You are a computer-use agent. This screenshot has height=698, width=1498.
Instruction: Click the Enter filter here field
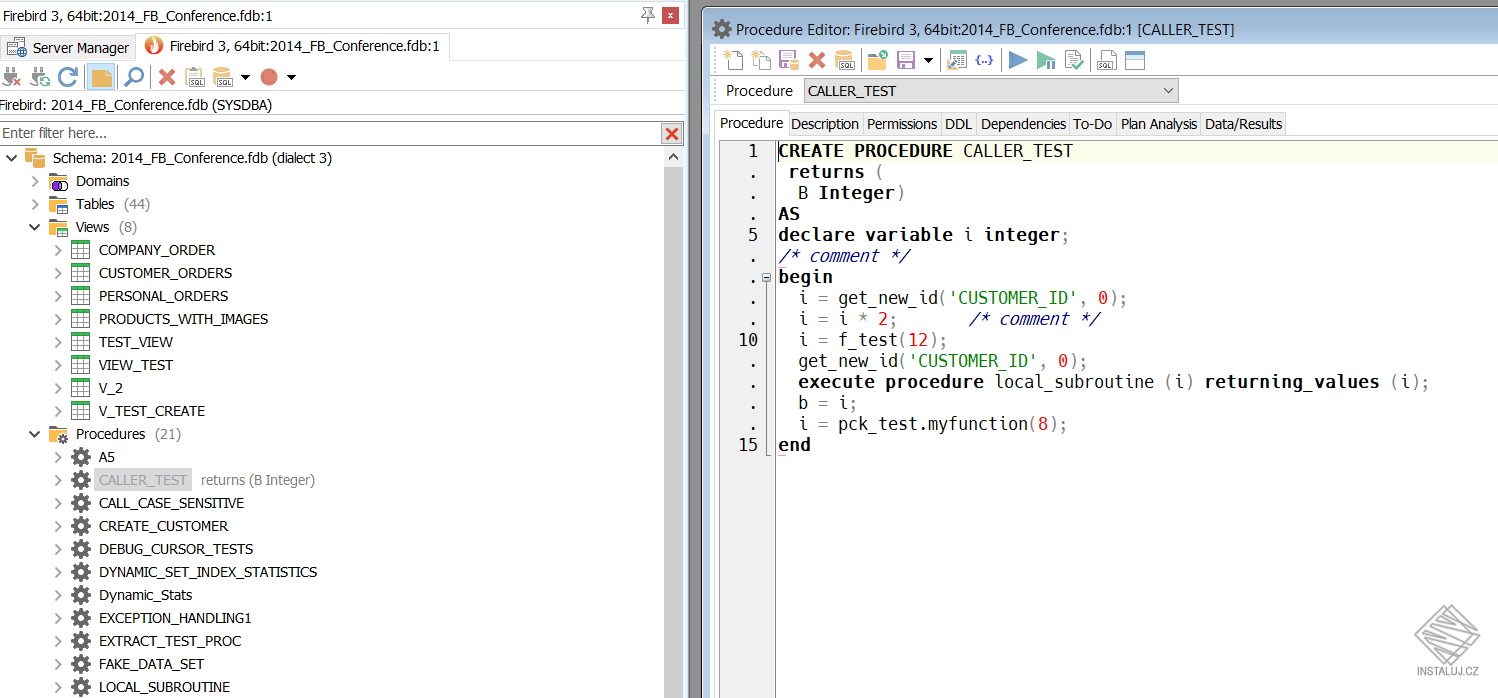point(300,133)
